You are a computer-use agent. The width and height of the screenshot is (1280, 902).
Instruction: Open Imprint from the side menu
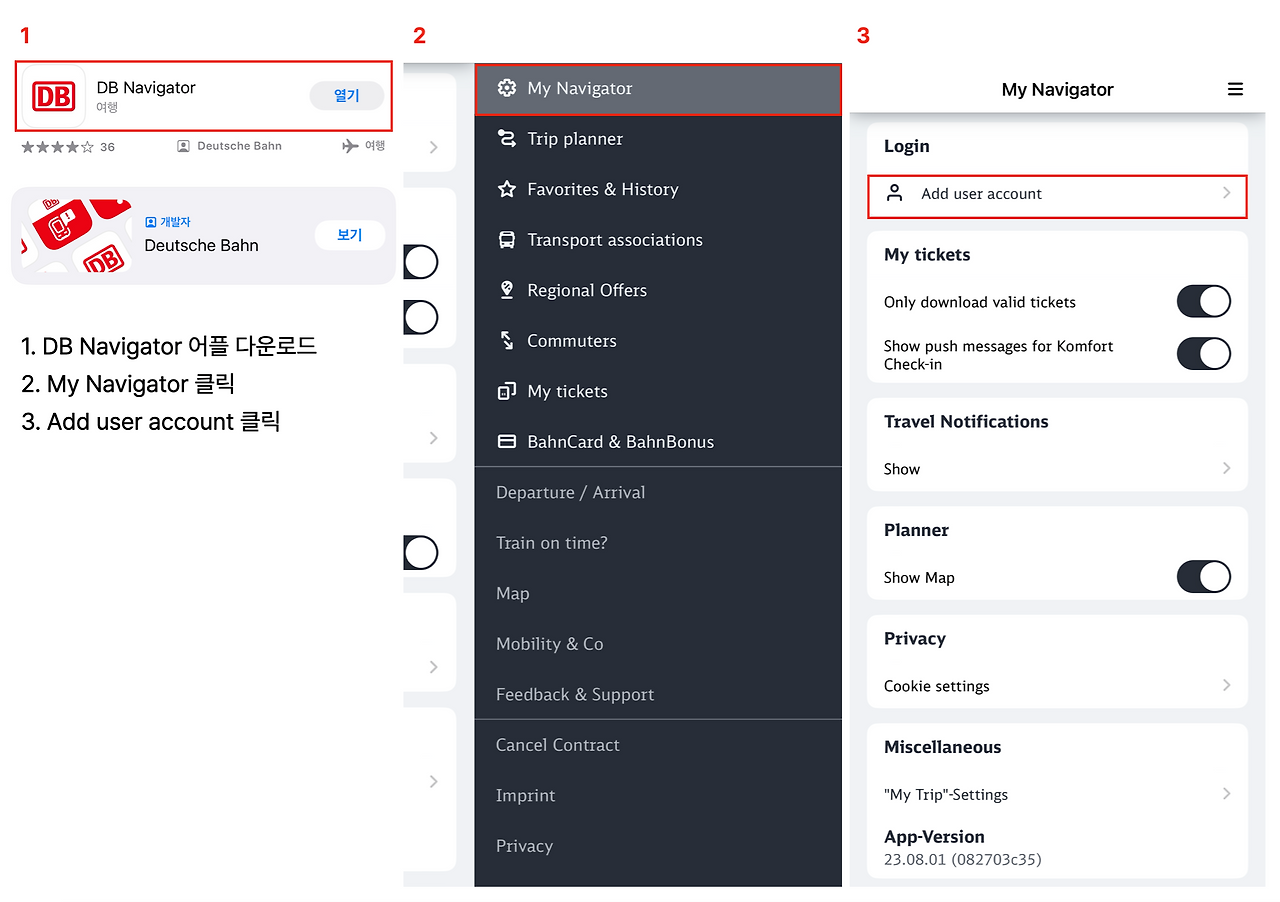coord(658,795)
